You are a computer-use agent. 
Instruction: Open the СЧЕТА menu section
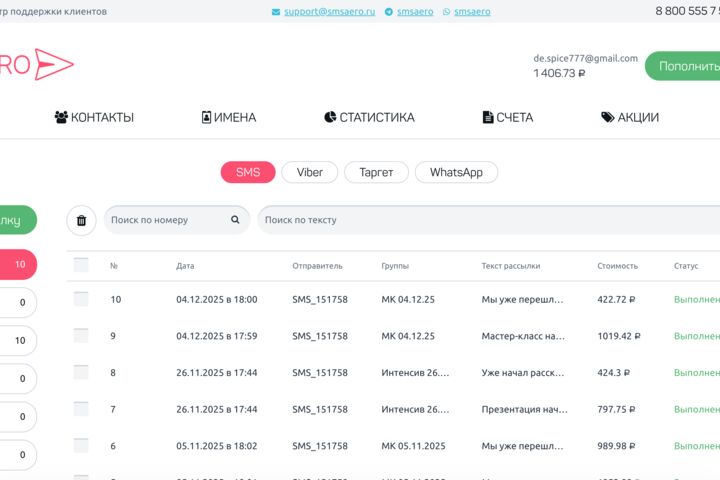tap(508, 117)
